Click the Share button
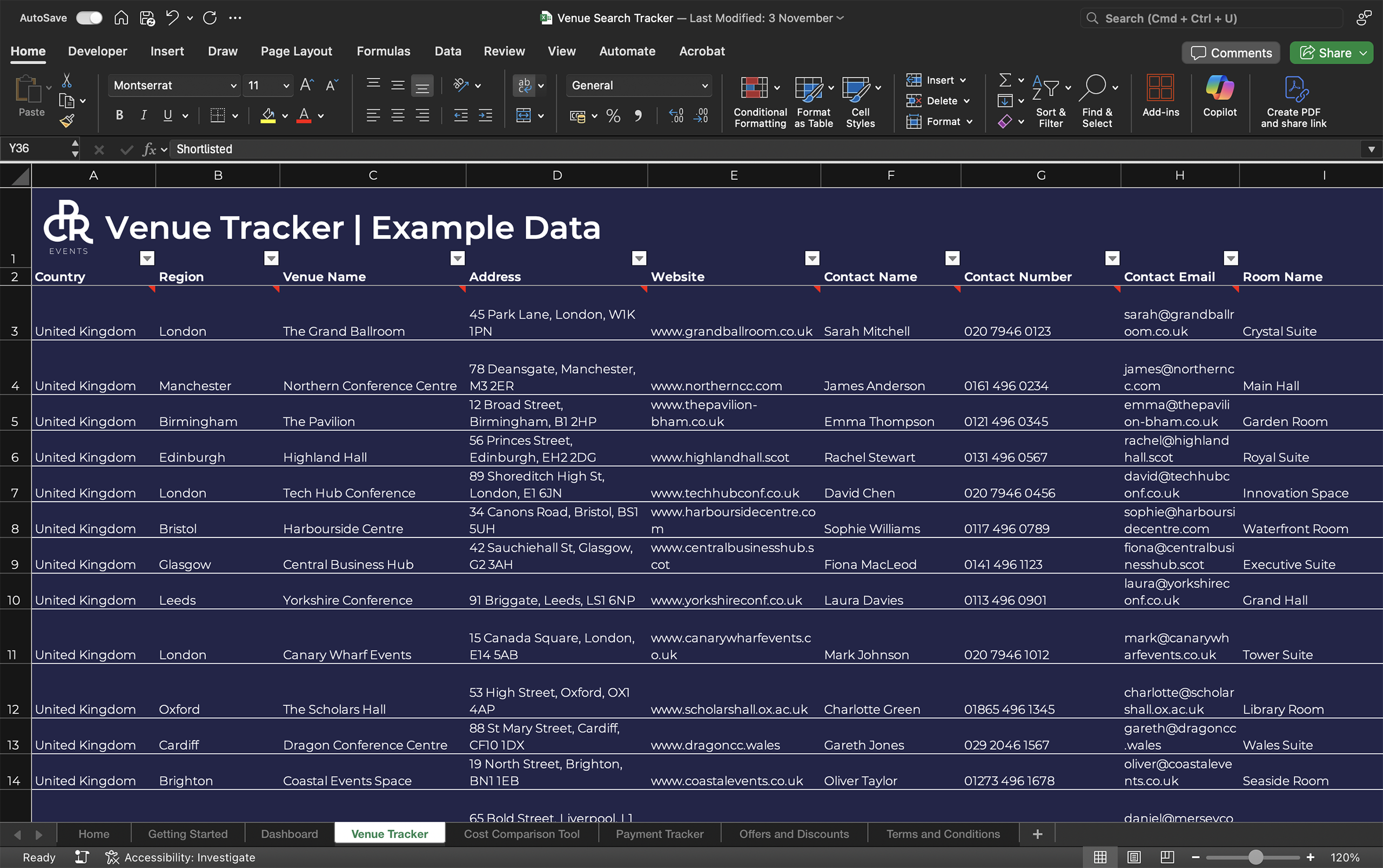The height and width of the screenshot is (868, 1383). pos(1326,53)
